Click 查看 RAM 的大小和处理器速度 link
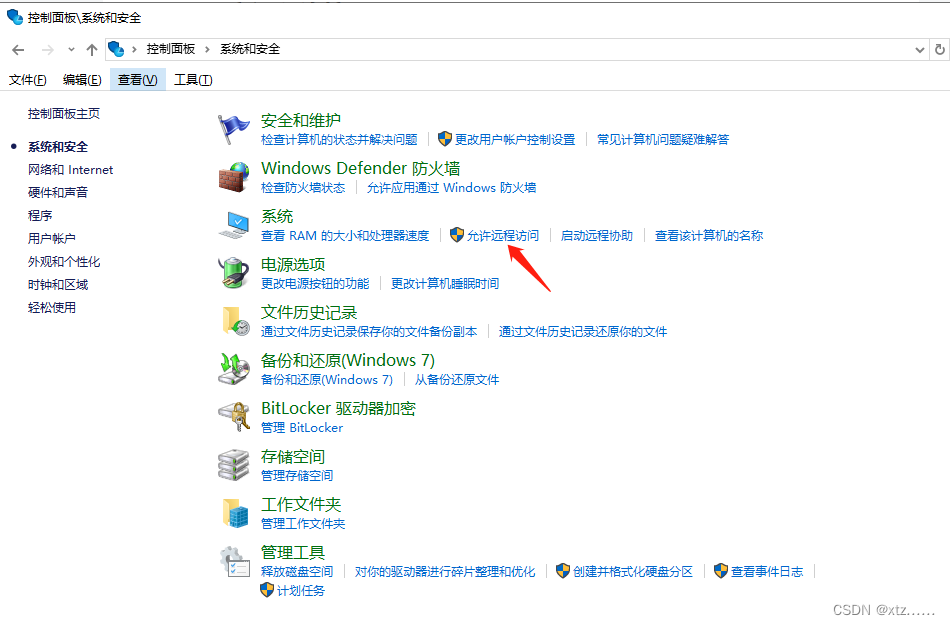The width and height of the screenshot is (950, 625). point(345,235)
